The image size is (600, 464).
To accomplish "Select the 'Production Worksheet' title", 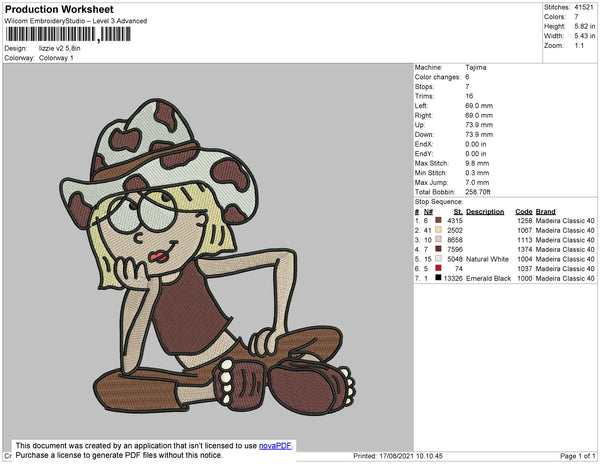I will tap(59, 10).
